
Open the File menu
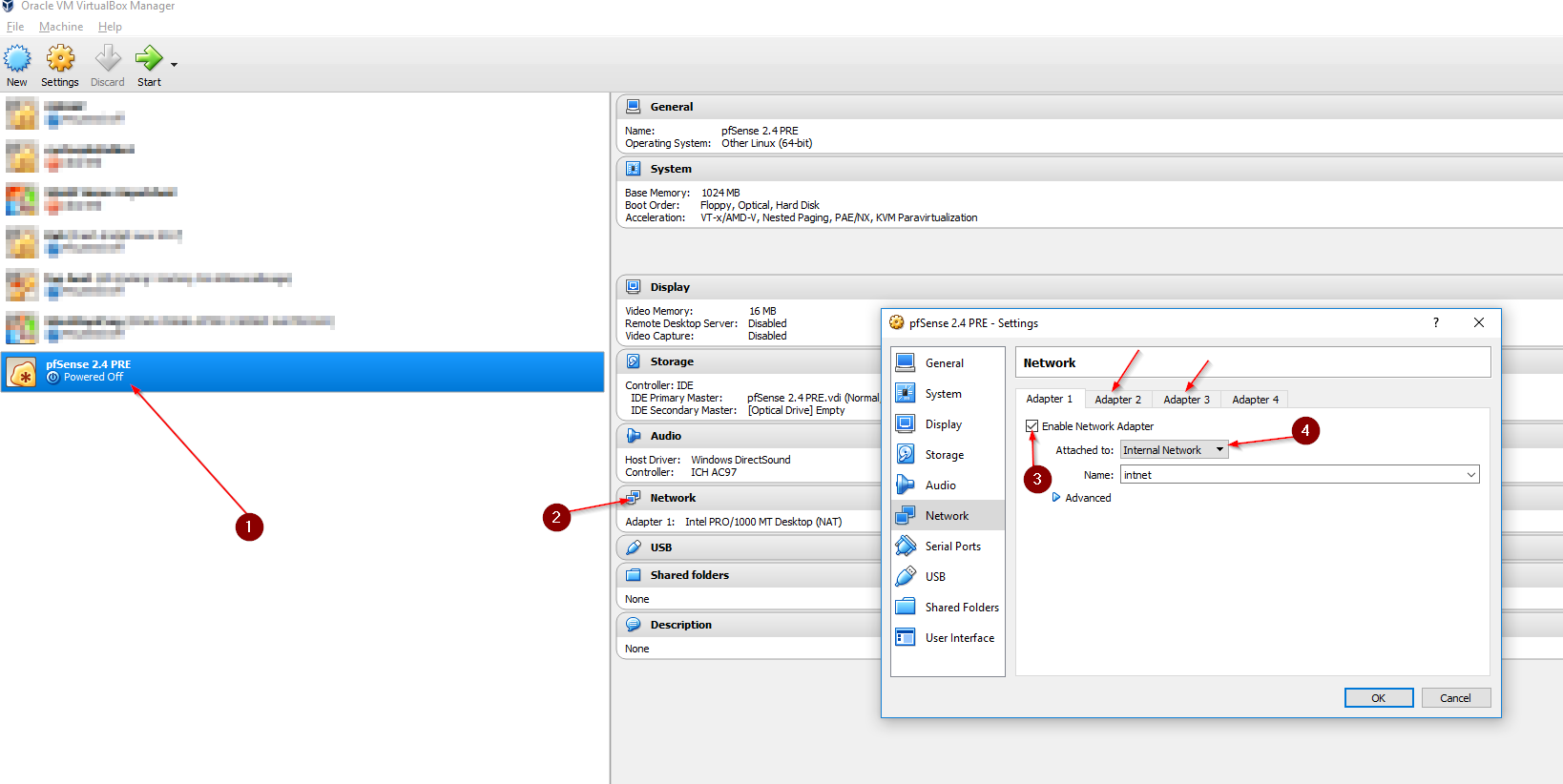(15, 27)
